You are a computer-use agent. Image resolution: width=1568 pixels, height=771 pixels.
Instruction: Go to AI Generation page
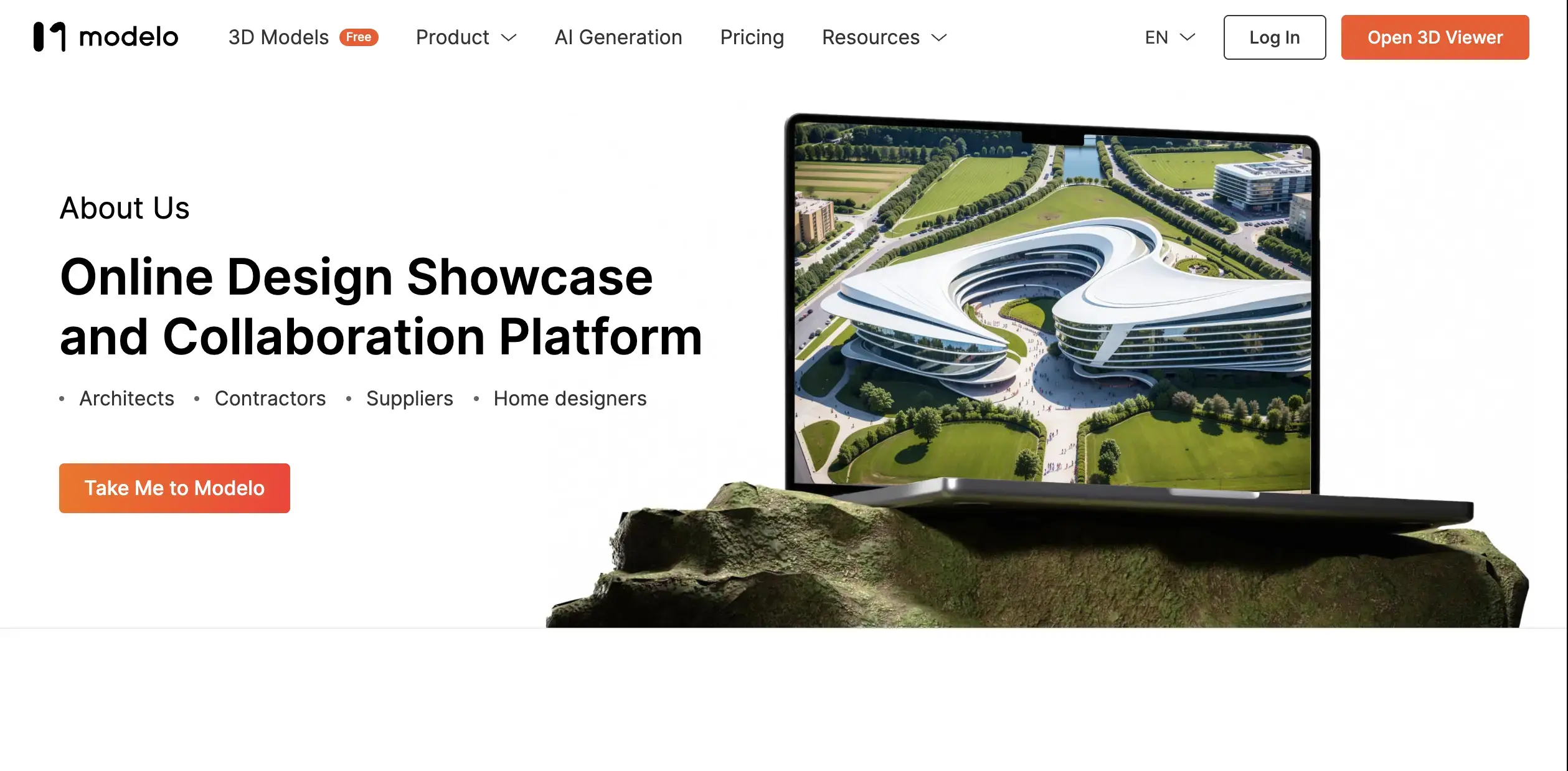click(x=618, y=37)
